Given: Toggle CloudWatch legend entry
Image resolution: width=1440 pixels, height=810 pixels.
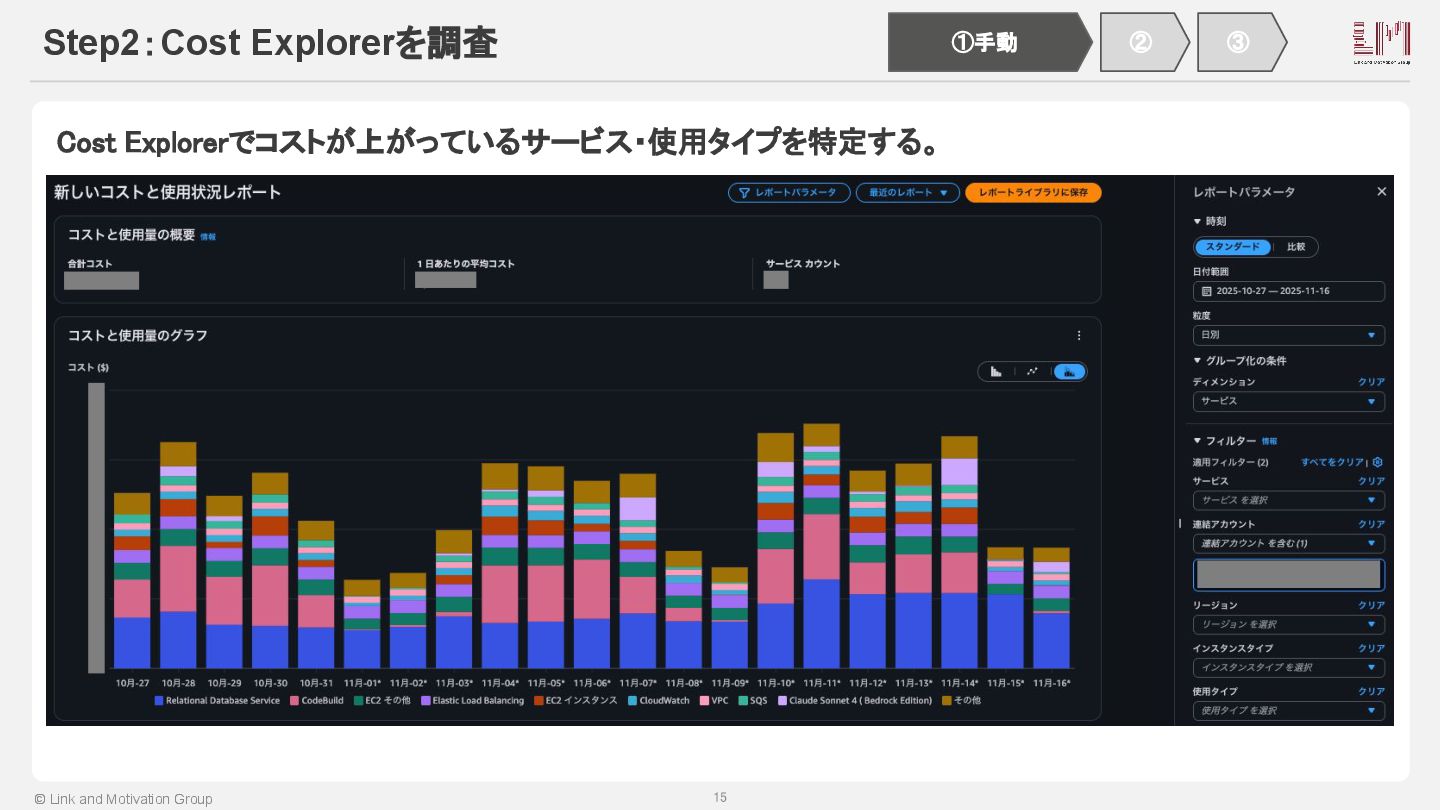Looking at the screenshot, I should (659, 701).
